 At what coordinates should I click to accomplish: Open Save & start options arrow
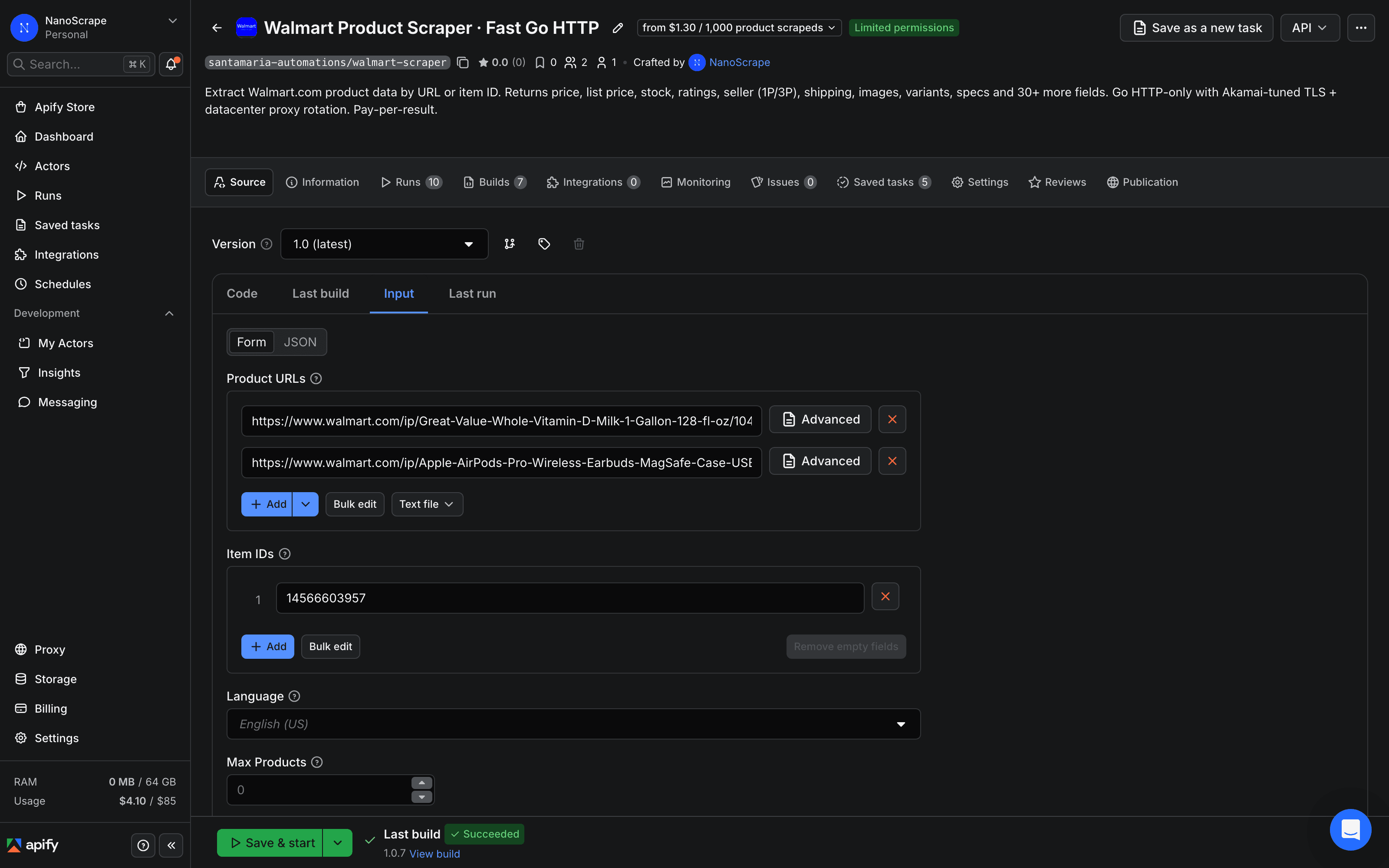click(338, 843)
